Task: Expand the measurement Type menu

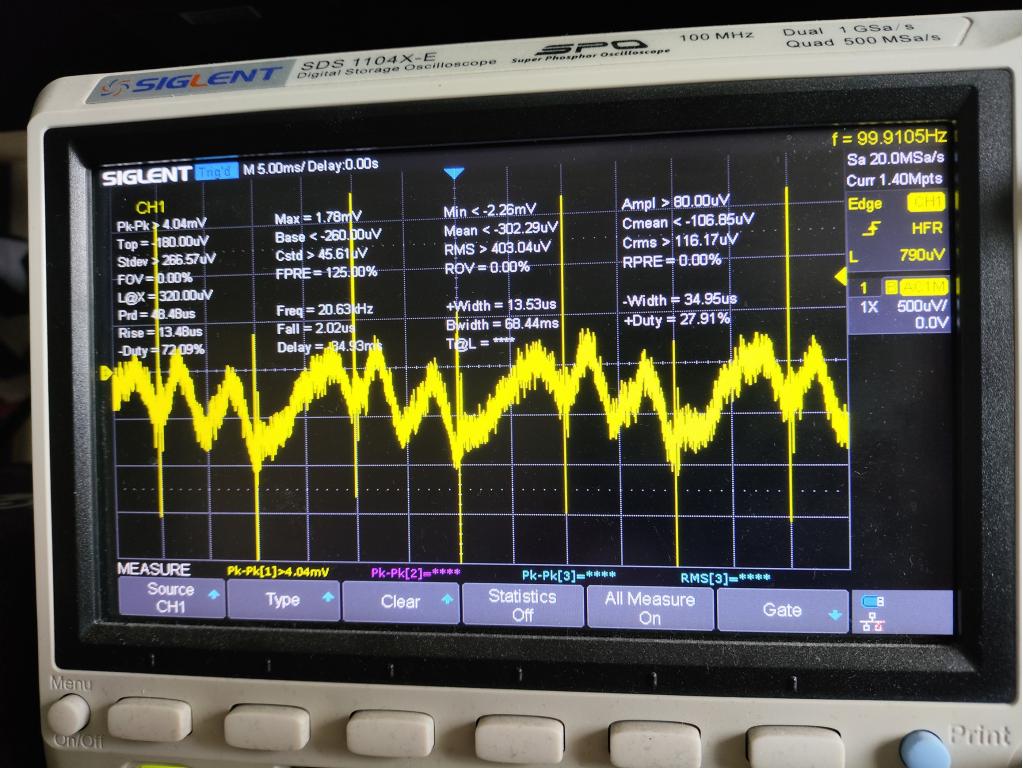Action: click(x=283, y=600)
